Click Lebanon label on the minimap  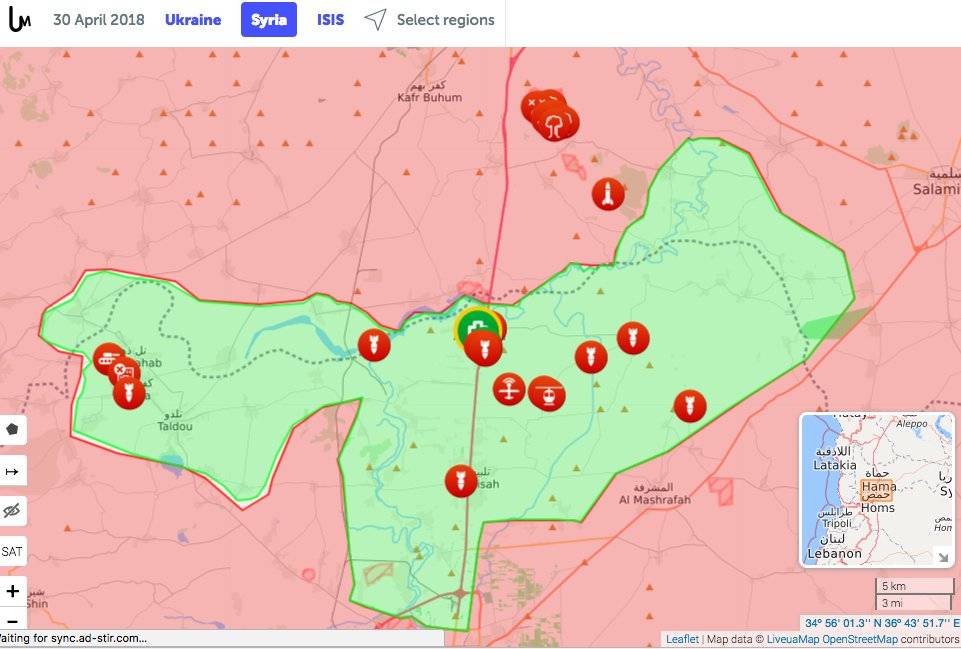click(x=834, y=553)
